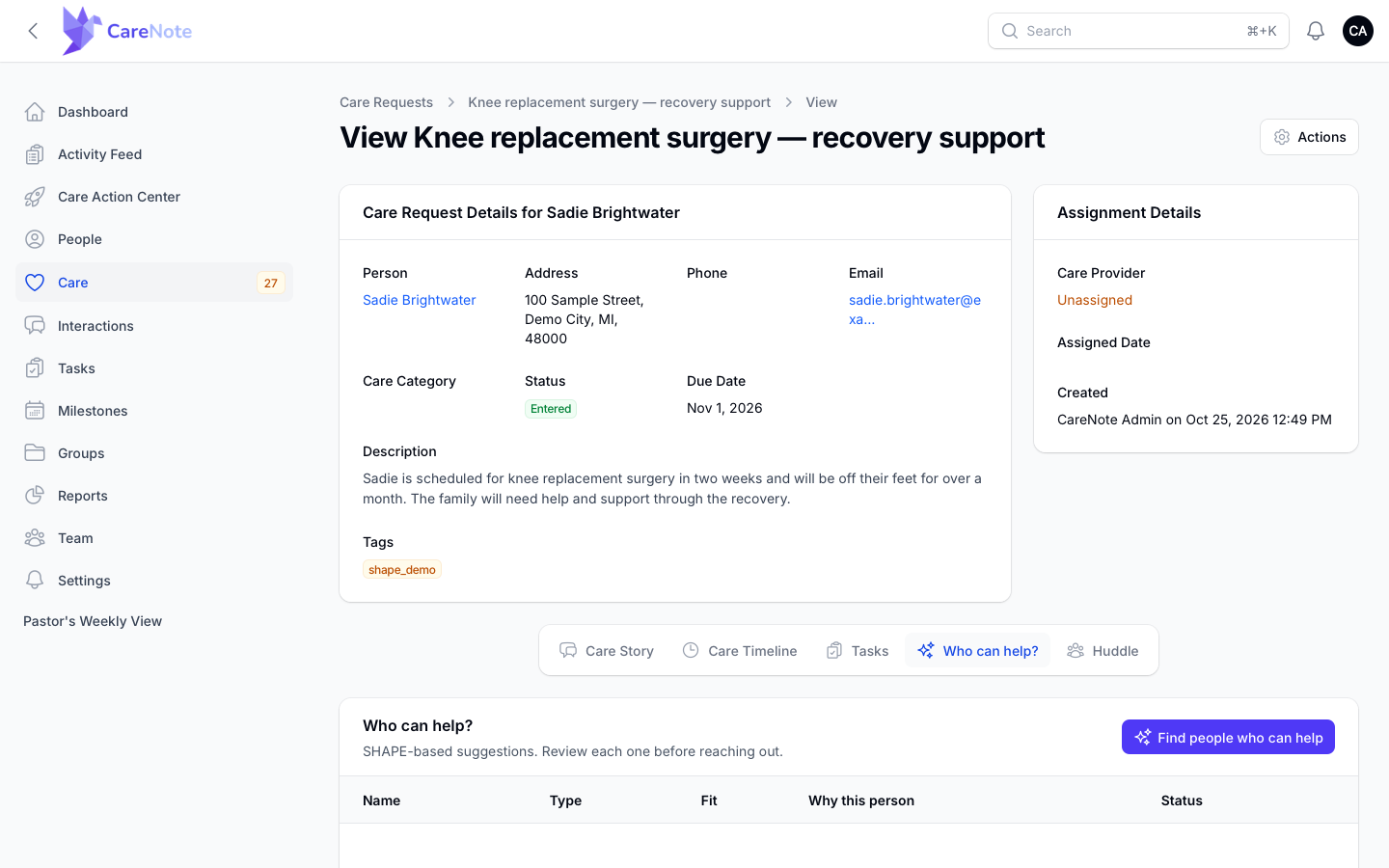Screen dimensions: 1389x868
Task: Click the Tasks checklist icon in sidebar
Action: click(35, 368)
